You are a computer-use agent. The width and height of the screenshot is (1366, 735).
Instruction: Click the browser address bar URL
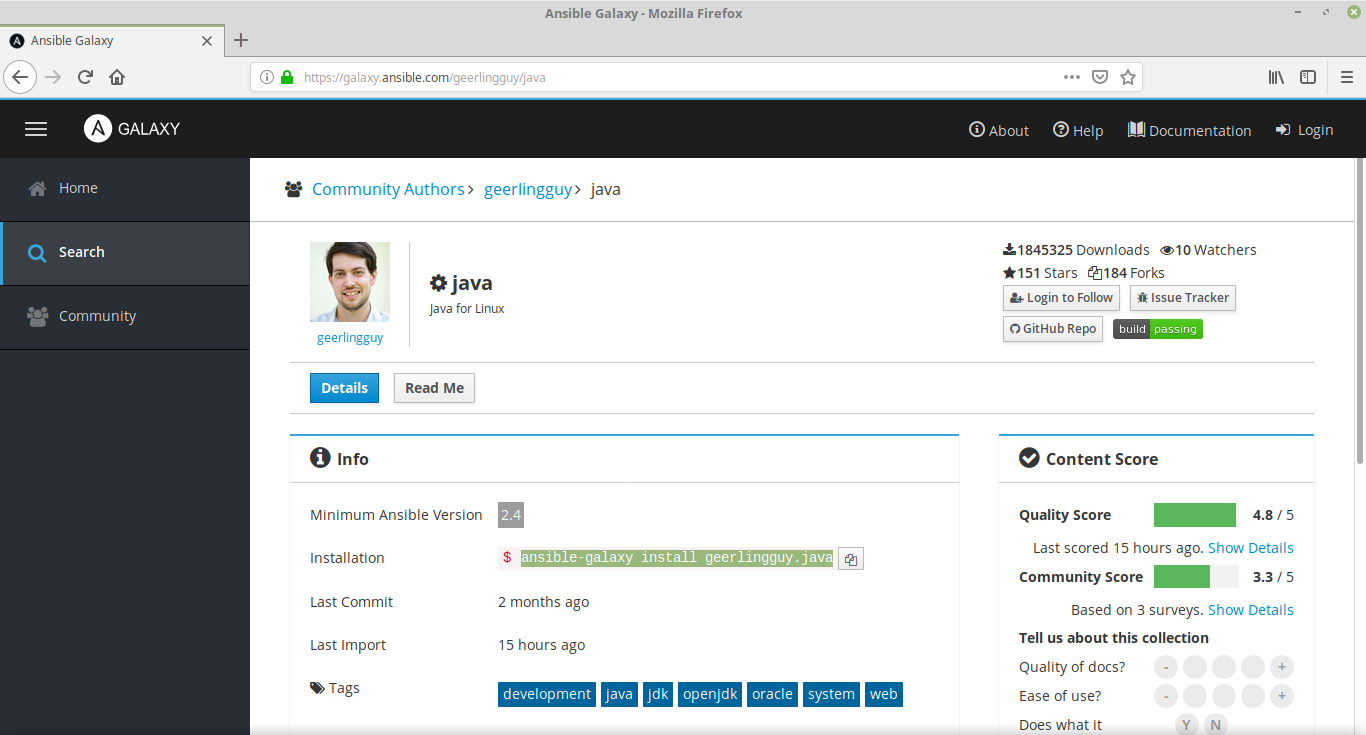click(425, 77)
